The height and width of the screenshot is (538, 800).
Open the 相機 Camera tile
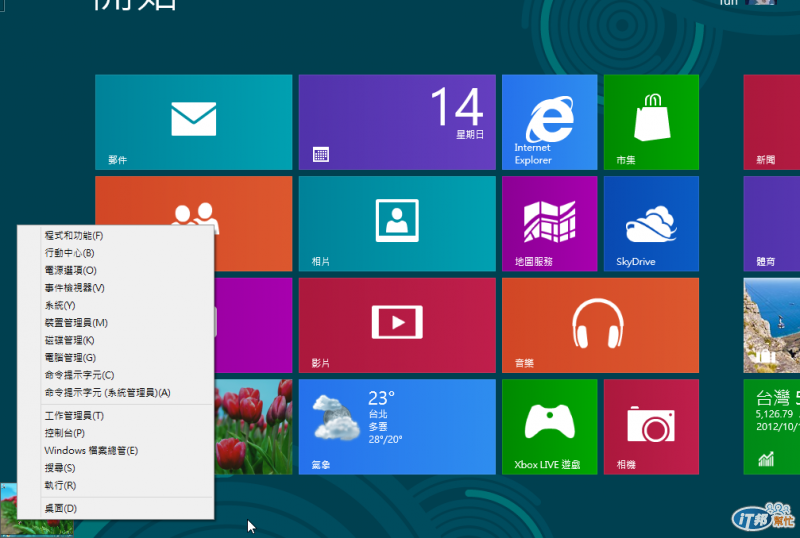pyautogui.click(x=651, y=427)
